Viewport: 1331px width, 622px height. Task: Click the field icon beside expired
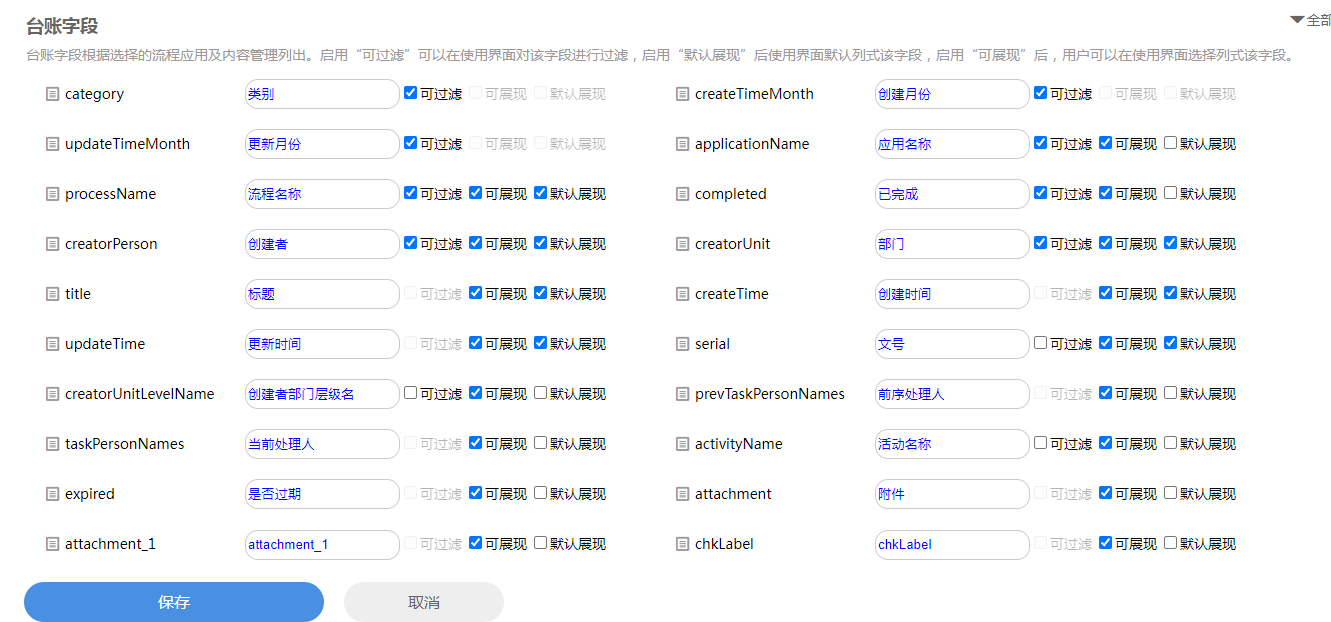(x=53, y=494)
